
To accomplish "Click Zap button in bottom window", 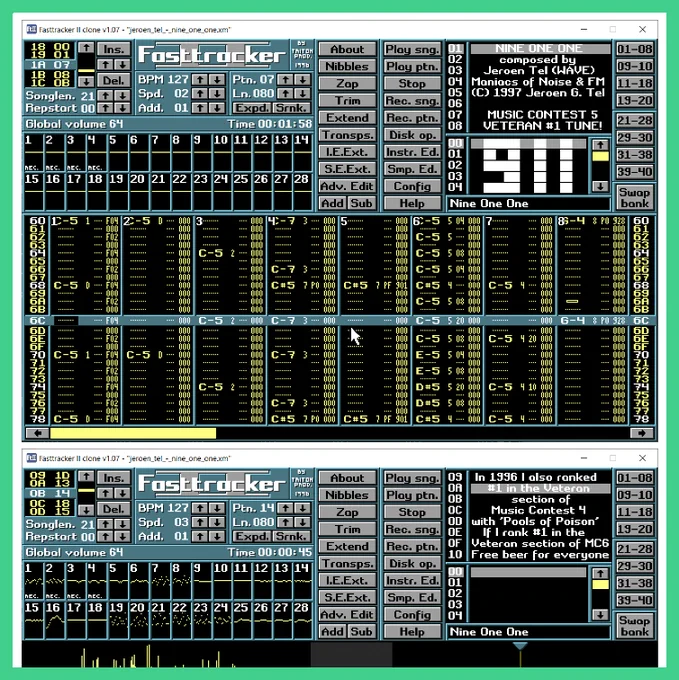I will [x=347, y=512].
